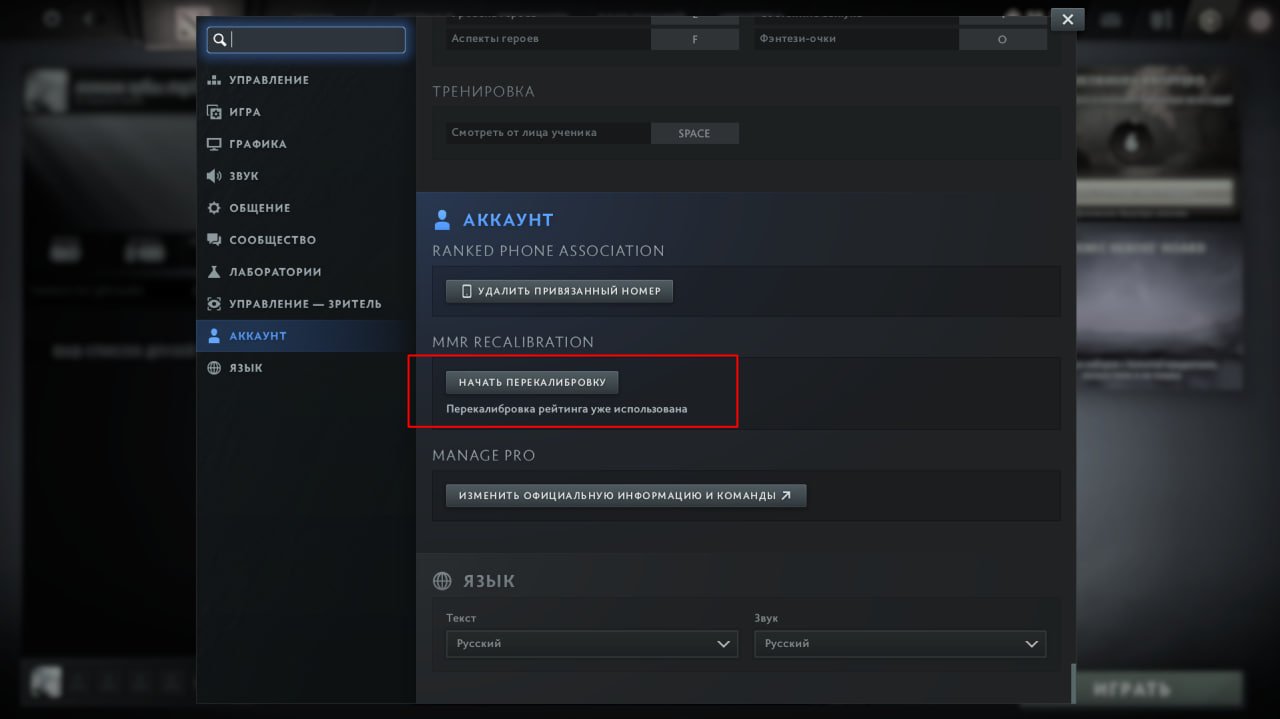This screenshot has width=1280, height=719.
Task: Expand the Звук language dropdown
Action: [899, 644]
